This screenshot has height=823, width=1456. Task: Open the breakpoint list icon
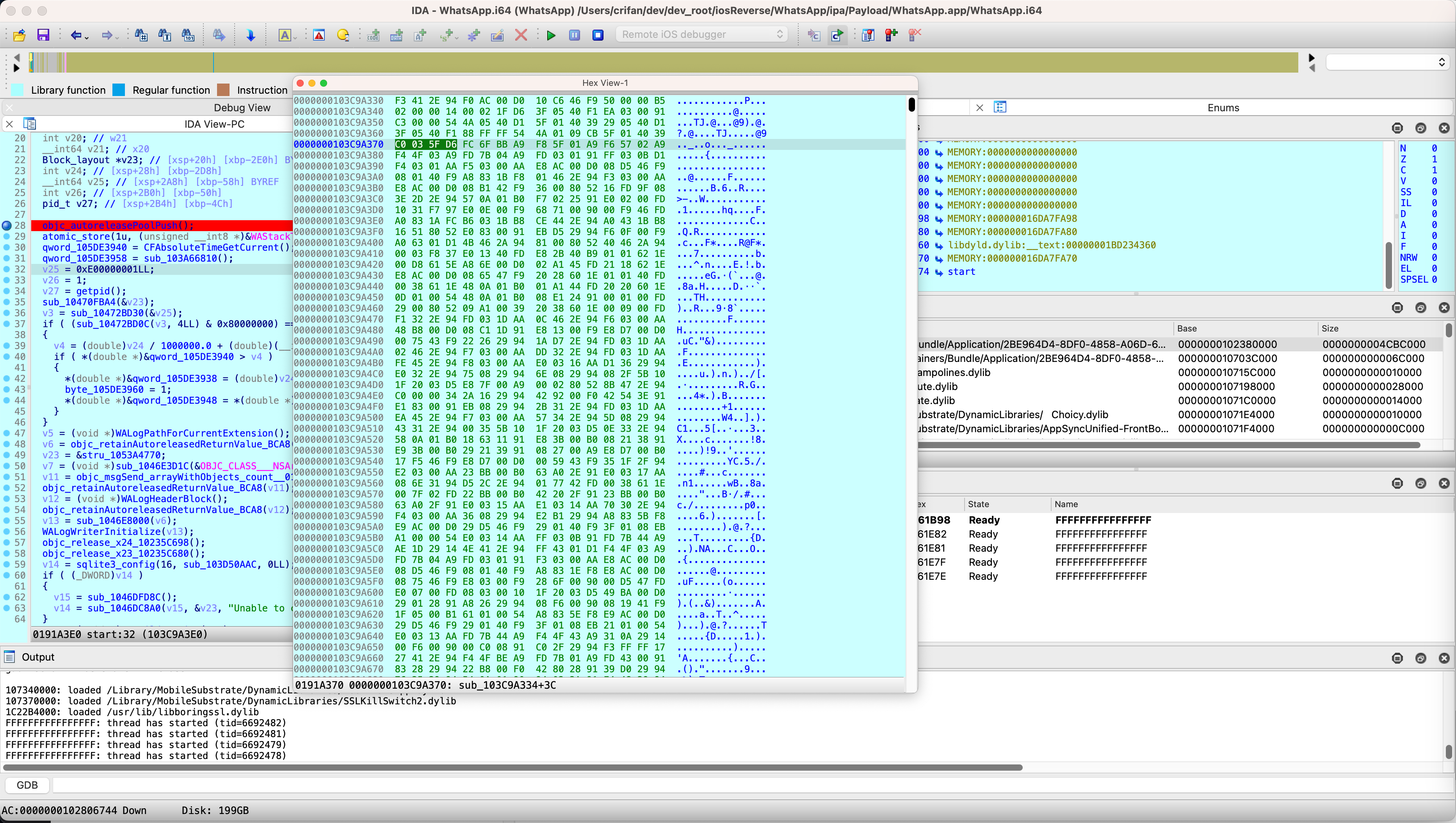[868, 35]
